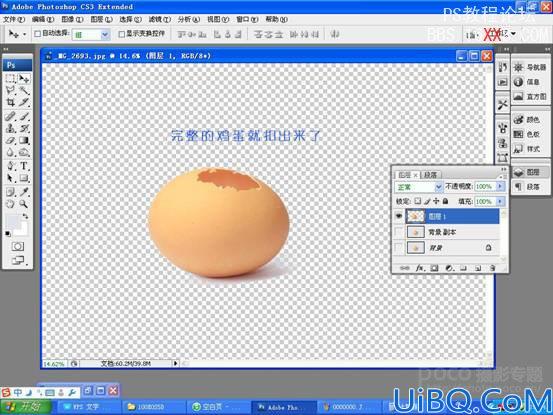Toggle lock transparent pixels
553x415 pixels.
coord(418,201)
